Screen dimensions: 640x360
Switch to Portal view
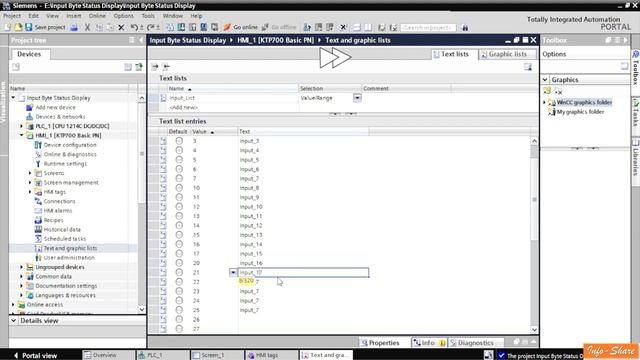pos(36,356)
